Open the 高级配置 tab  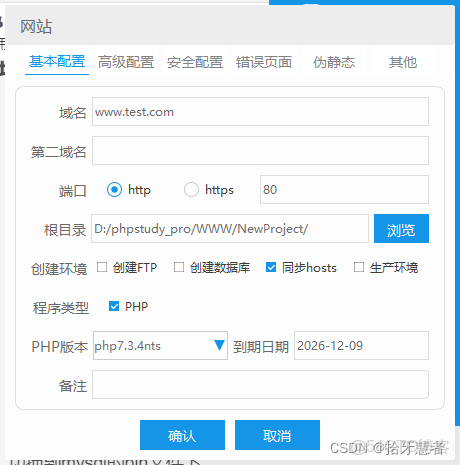pyautogui.click(x=126, y=62)
